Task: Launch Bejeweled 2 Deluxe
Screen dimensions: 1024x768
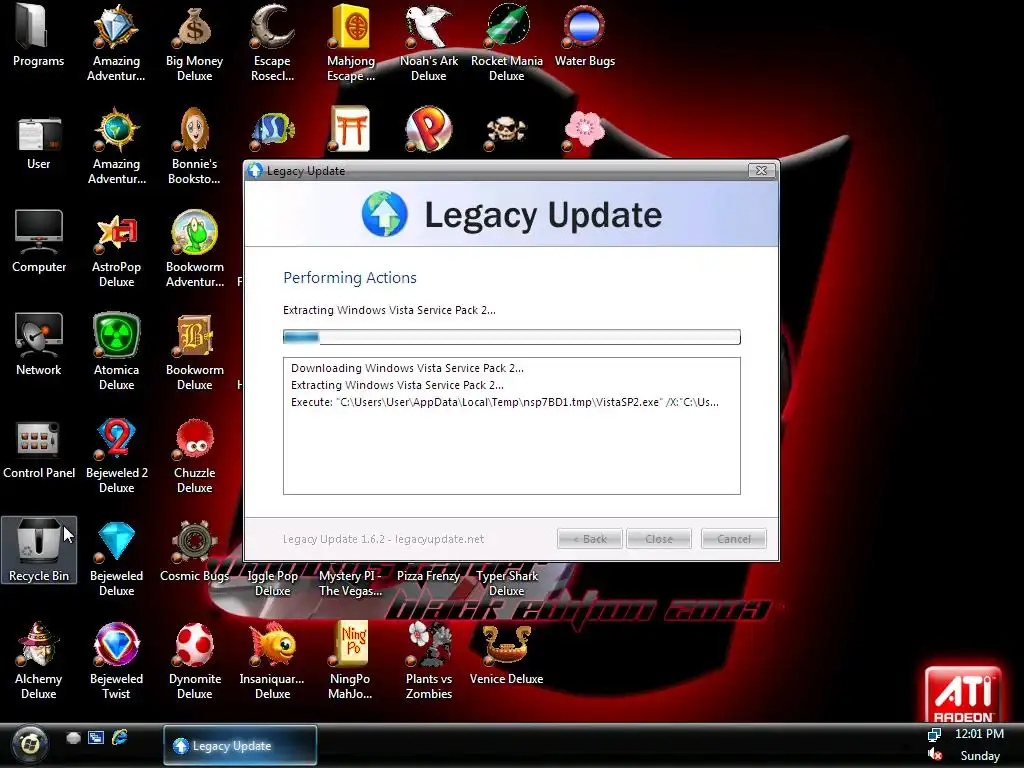Action: tap(116, 455)
